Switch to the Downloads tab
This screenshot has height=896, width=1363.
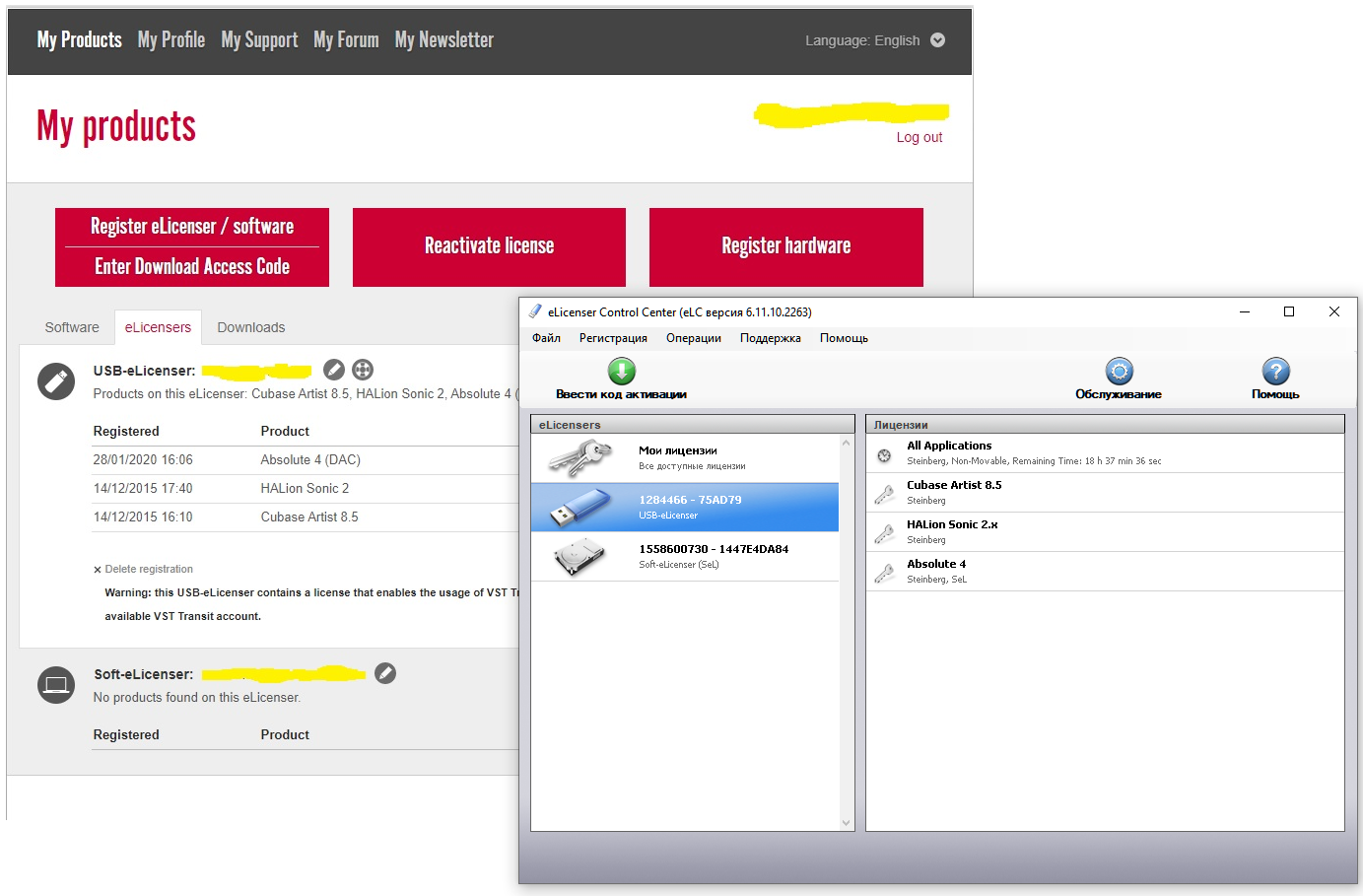click(251, 327)
